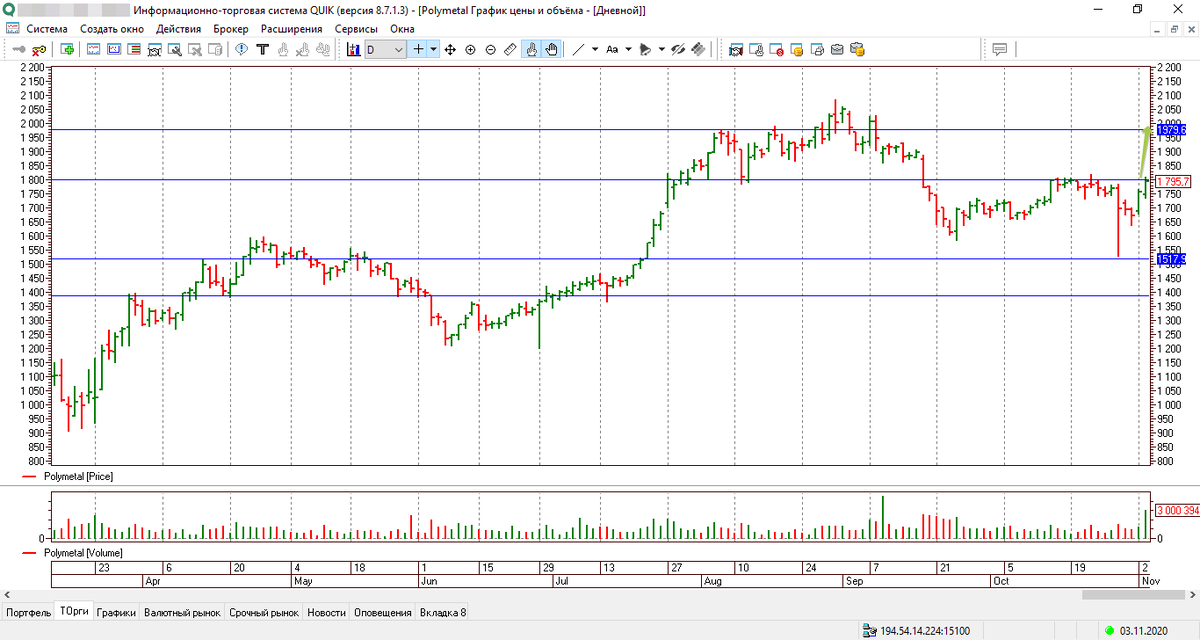This screenshot has height=640, width=1200.
Task: Click the Polymetal [Volume] legend label
Action: 84,552
